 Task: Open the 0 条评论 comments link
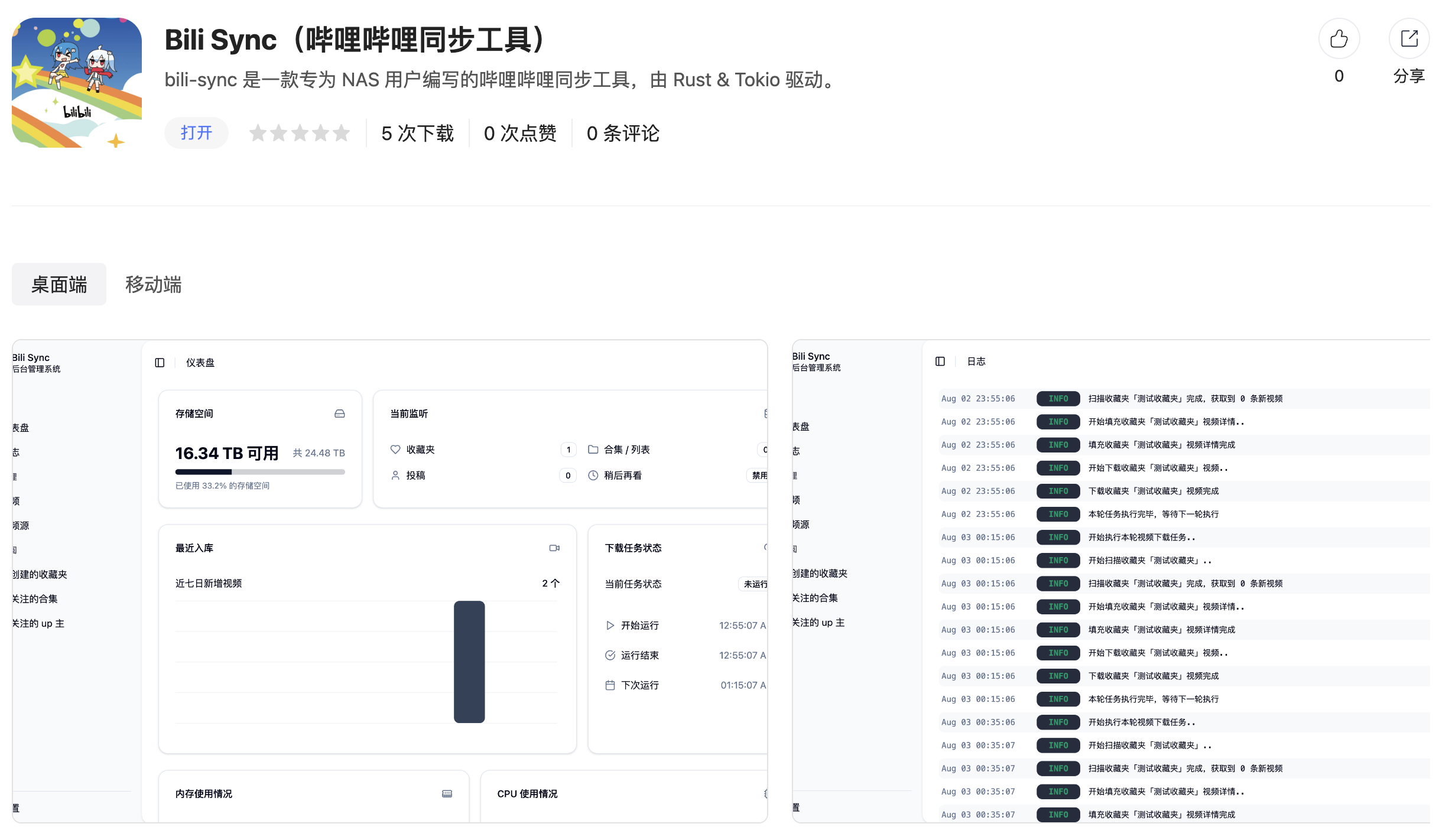(623, 134)
